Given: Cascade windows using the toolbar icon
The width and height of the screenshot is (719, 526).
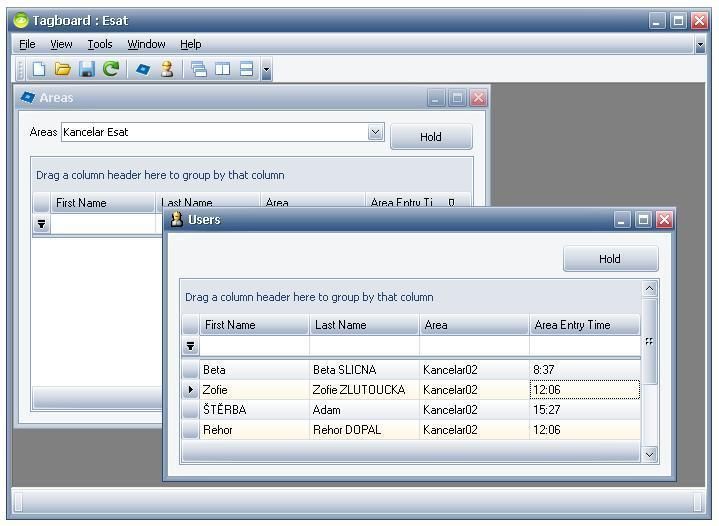Looking at the screenshot, I should (199, 69).
